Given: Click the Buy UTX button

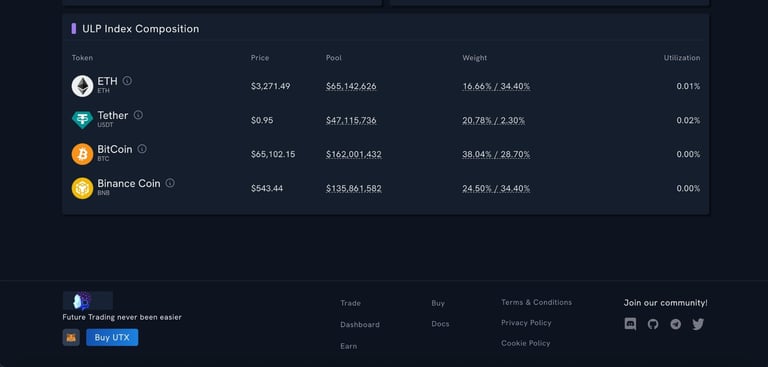Looking at the screenshot, I should (x=112, y=337).
